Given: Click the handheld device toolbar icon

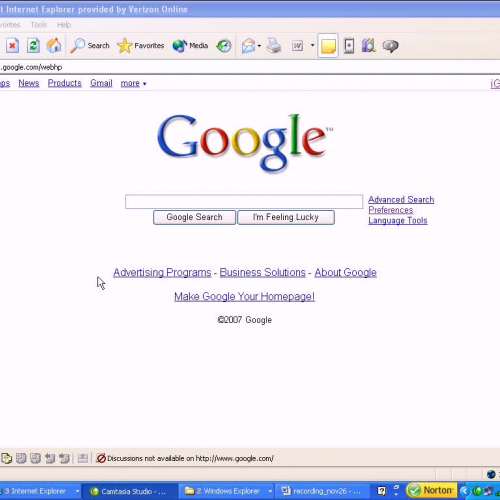Looking at the screenshot, I should (x=349, y=46).
